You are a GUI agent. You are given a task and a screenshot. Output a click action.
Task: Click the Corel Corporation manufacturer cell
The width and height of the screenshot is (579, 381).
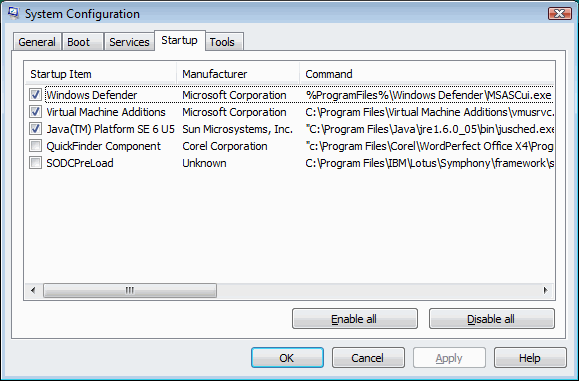pos(225,146)
